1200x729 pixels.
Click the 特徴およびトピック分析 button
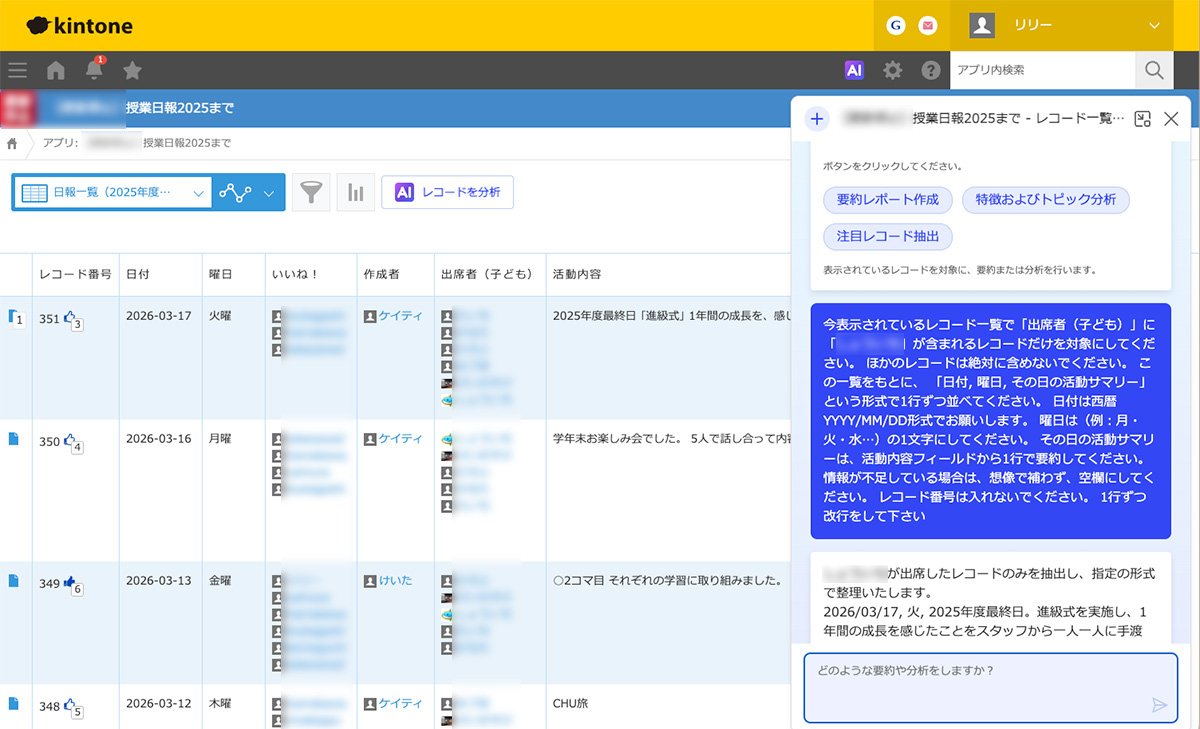point(1044,200)
